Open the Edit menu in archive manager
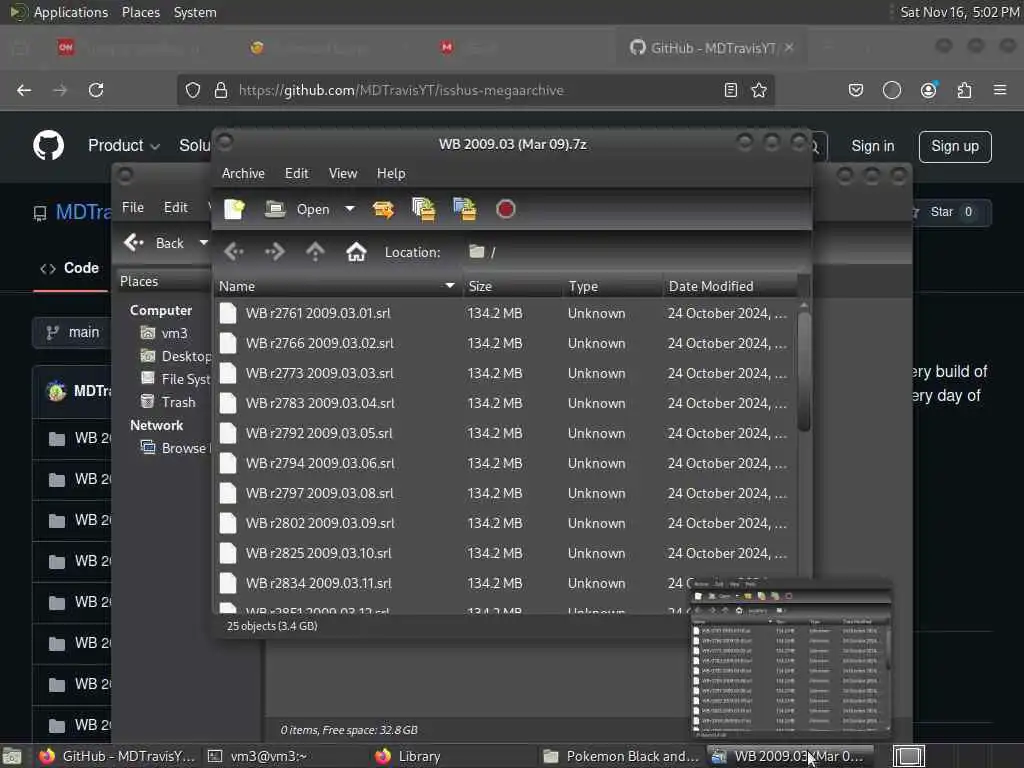Image resolution: width=1024 pixels, height=768 pixels. 296,173
